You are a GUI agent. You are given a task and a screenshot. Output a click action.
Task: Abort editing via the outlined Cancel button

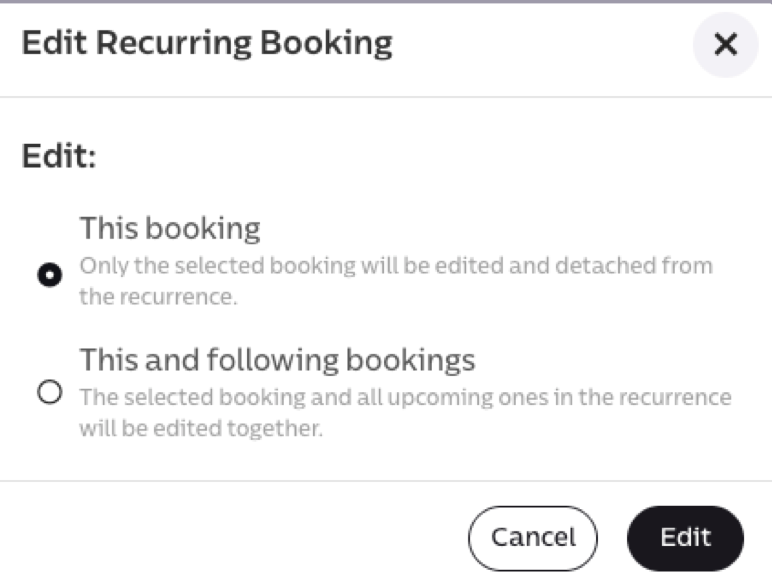pyautogui.click(x=532, y=538)
